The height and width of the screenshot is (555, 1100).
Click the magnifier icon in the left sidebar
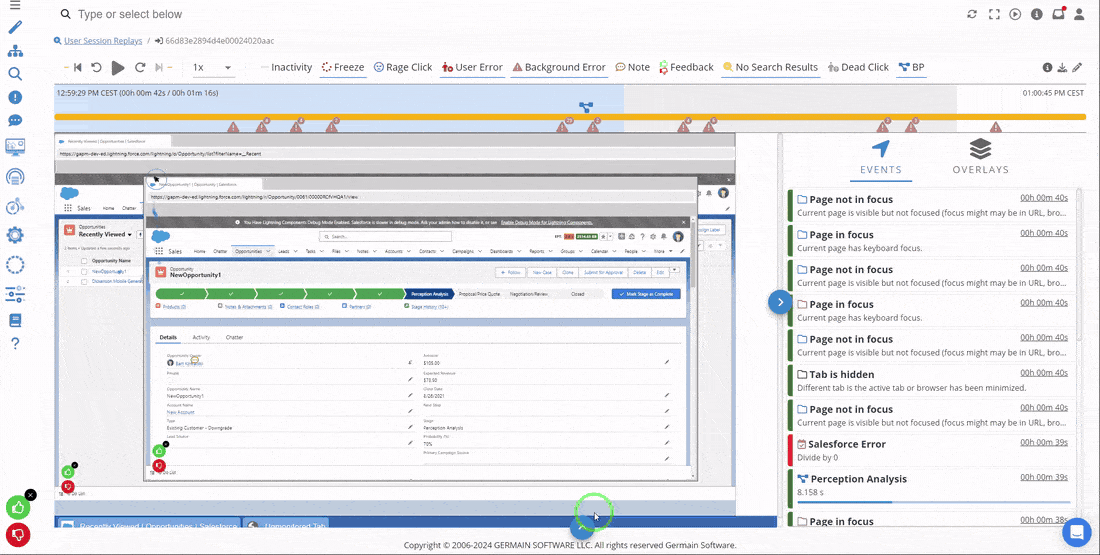click(15, 74)
